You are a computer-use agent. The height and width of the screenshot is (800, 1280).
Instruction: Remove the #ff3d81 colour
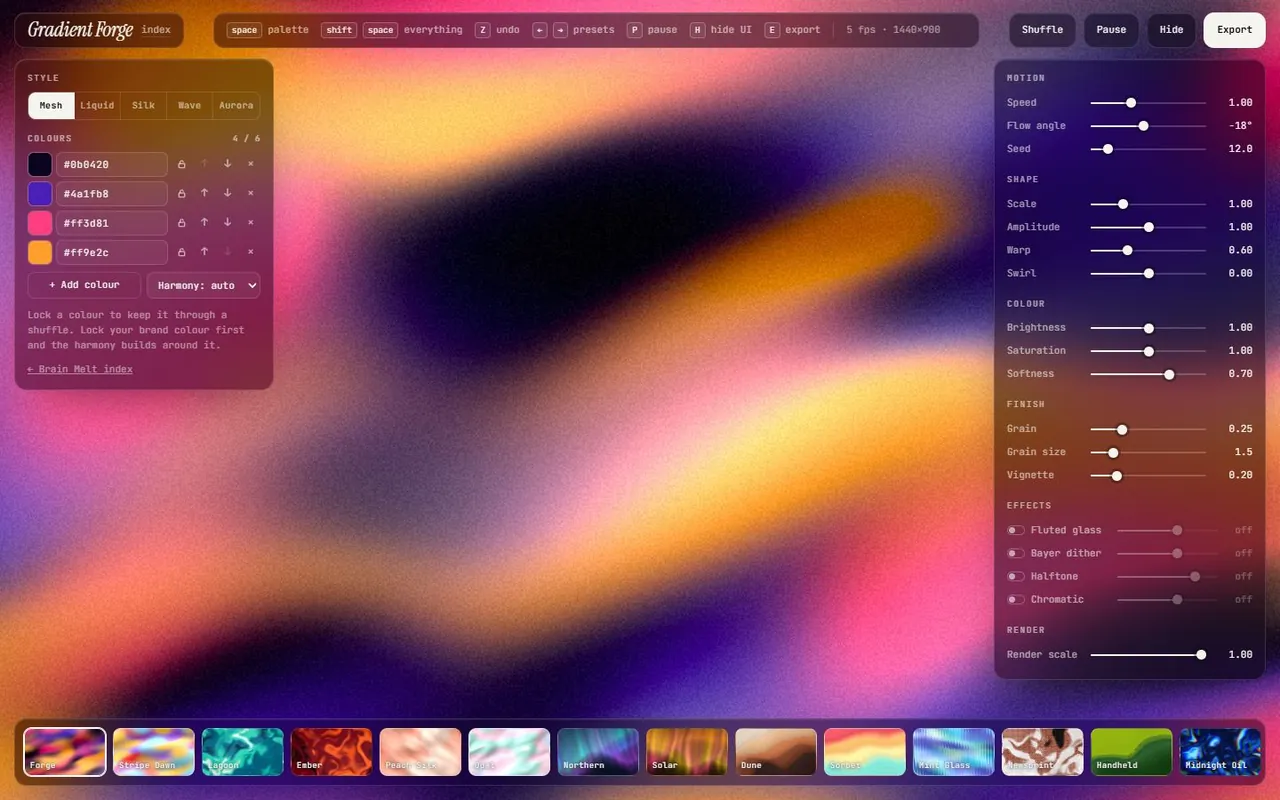click(x=250, y=222)
